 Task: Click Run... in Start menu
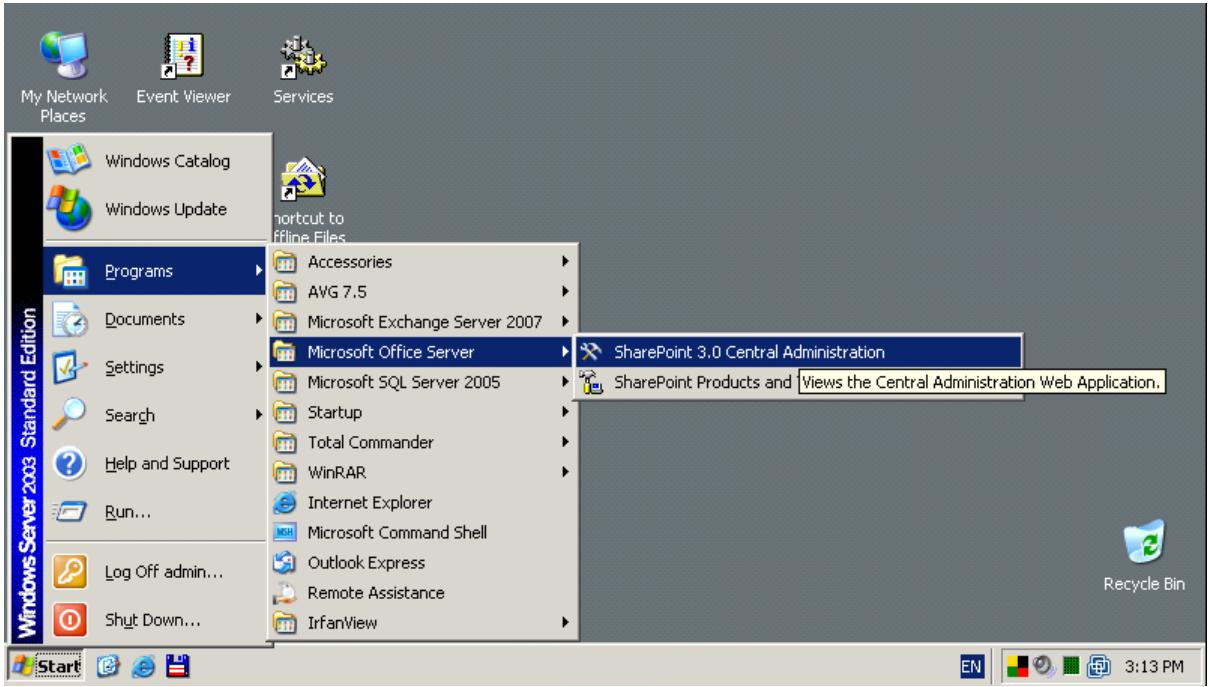tap(155, 513)
